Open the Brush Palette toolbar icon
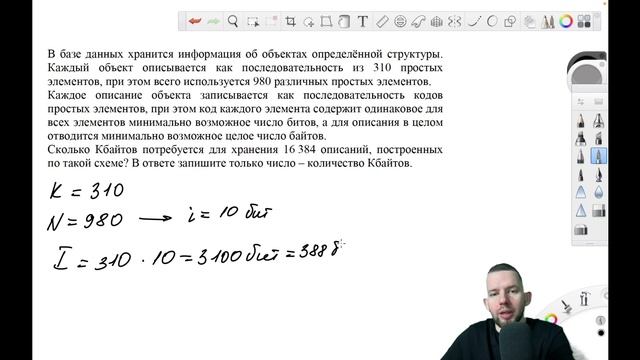This screenshot has width=640, height=360. (547, 21)
